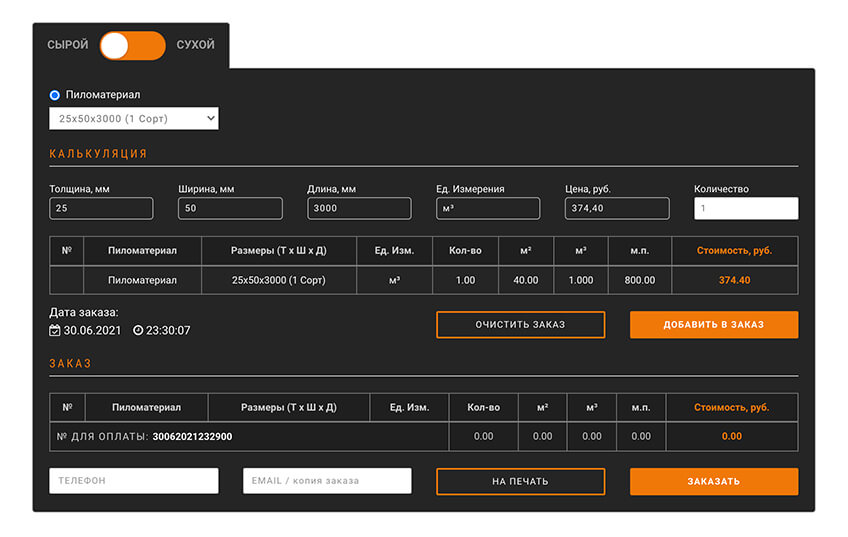The height and width of the screenshot is (537, 848).
Task: Click the Телефон input field
Action: pyautogui.click(x=134, y=481)
